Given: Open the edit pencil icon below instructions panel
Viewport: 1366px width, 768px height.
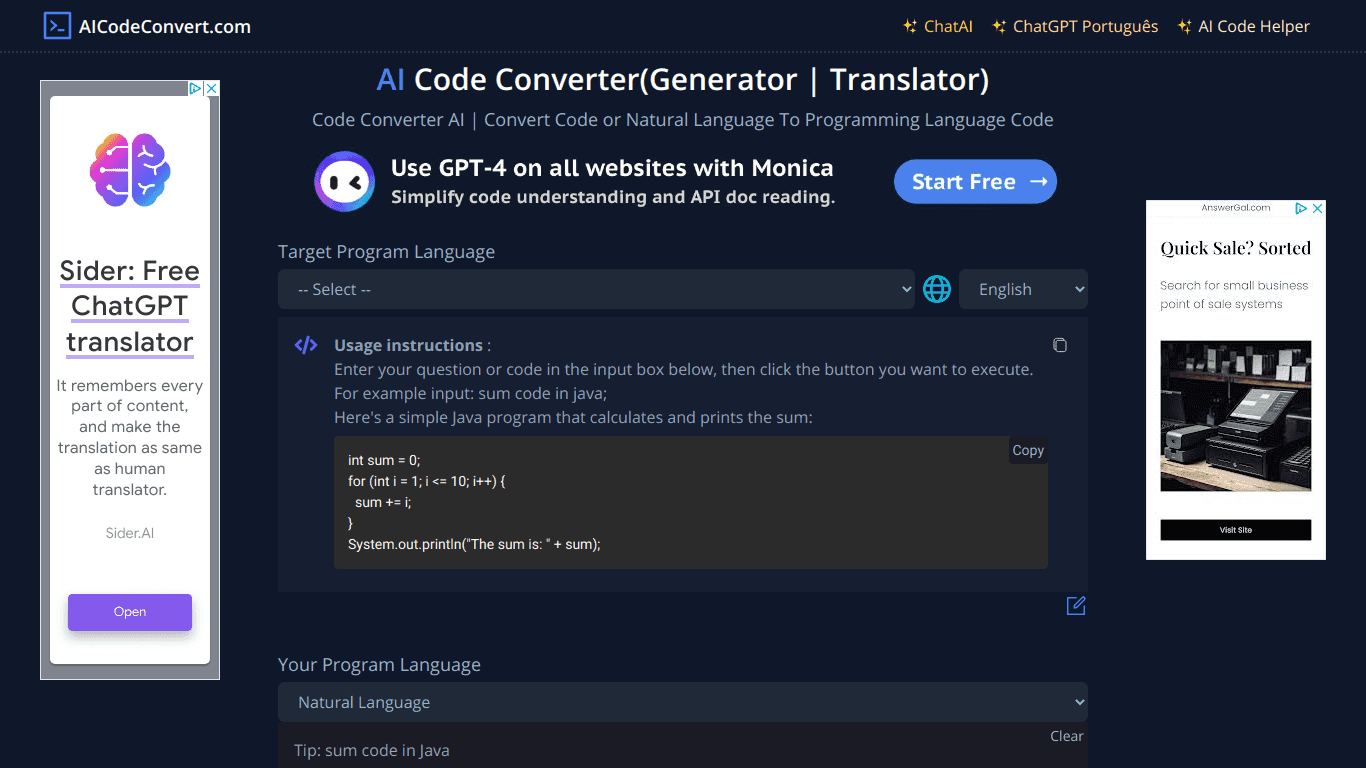Looking at the screenshot, I should tap(1076, 606).
